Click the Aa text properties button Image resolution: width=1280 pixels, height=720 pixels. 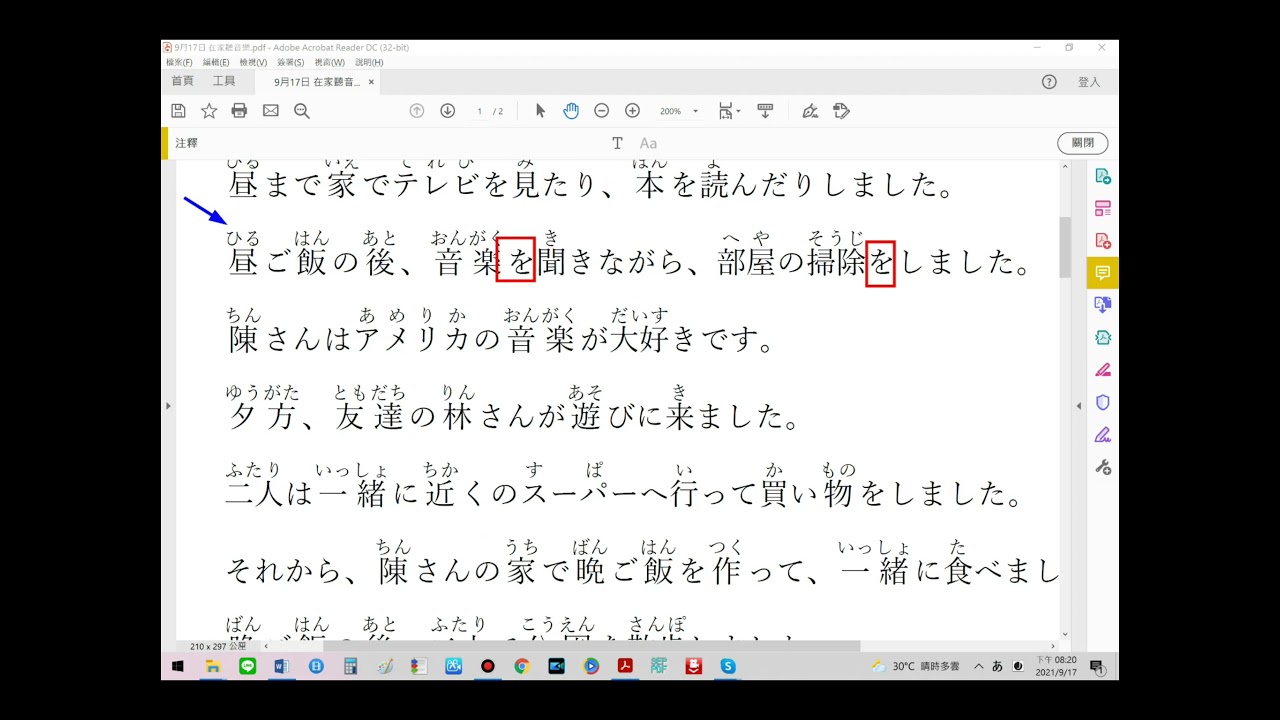click(x=648, y=143)
